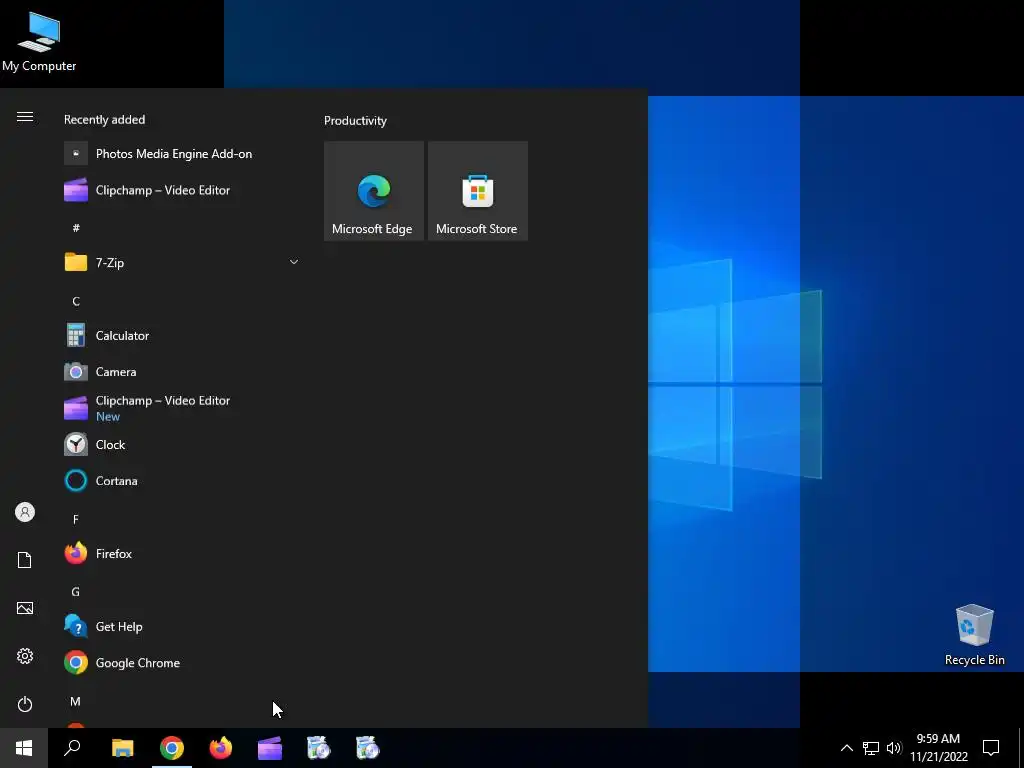
Task: Launch Firefox from the taskbar
Action: point(221,748)
